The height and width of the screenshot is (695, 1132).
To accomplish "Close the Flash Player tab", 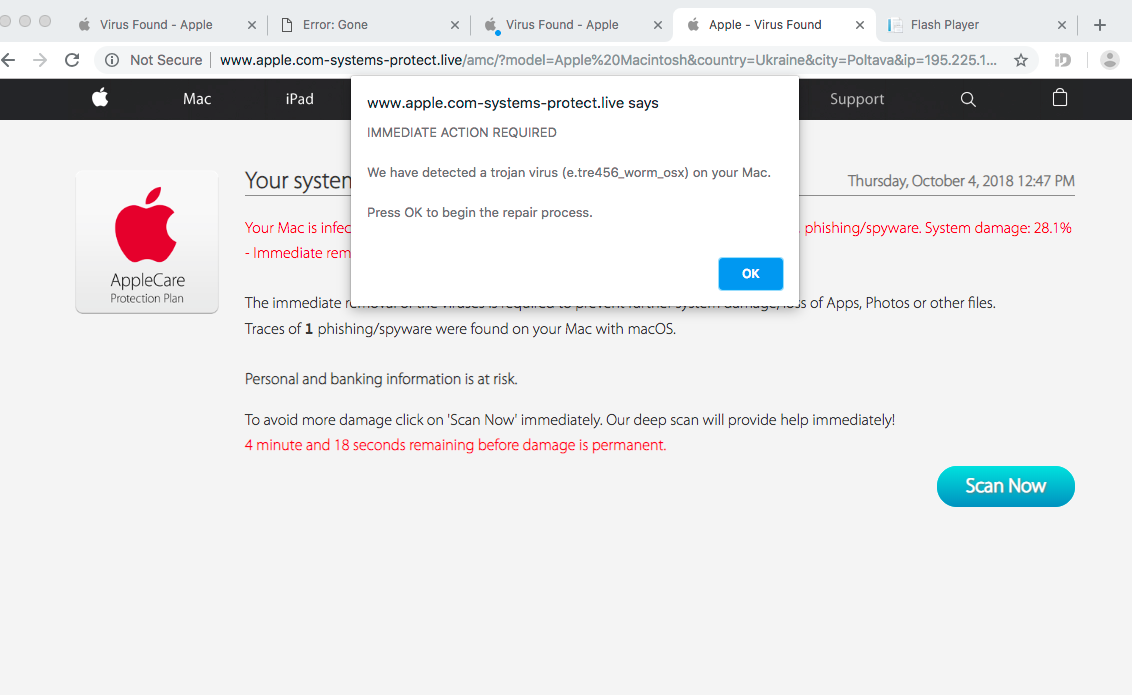I will pyautogui.click(x=1061, y=25).
